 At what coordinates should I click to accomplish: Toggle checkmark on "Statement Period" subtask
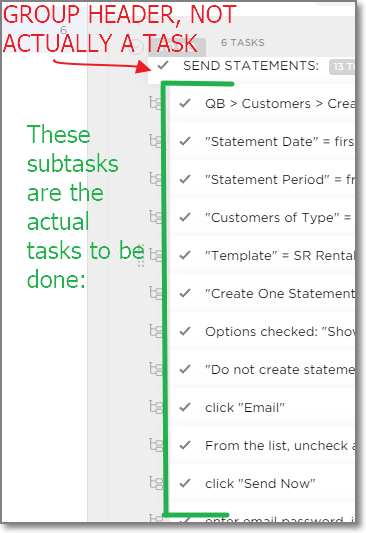coord(185,179)
